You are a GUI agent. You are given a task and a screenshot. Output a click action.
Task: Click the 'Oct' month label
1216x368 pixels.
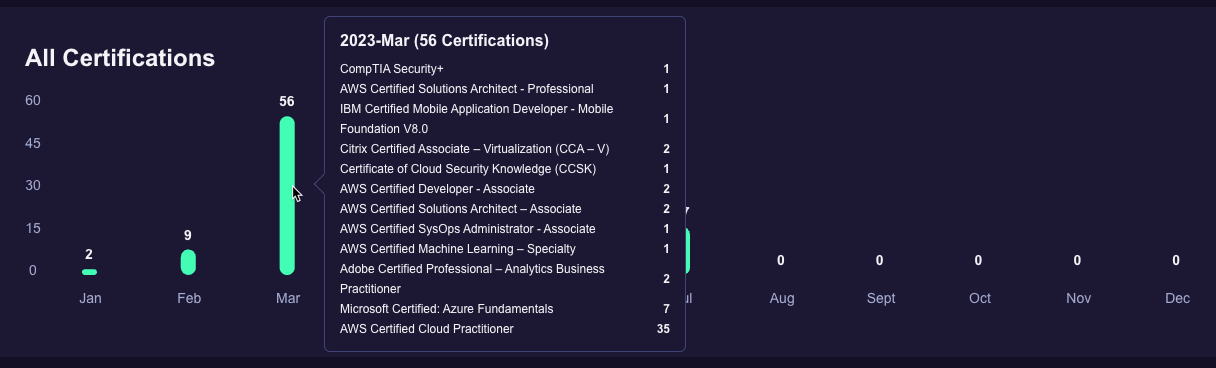point(980,298)
